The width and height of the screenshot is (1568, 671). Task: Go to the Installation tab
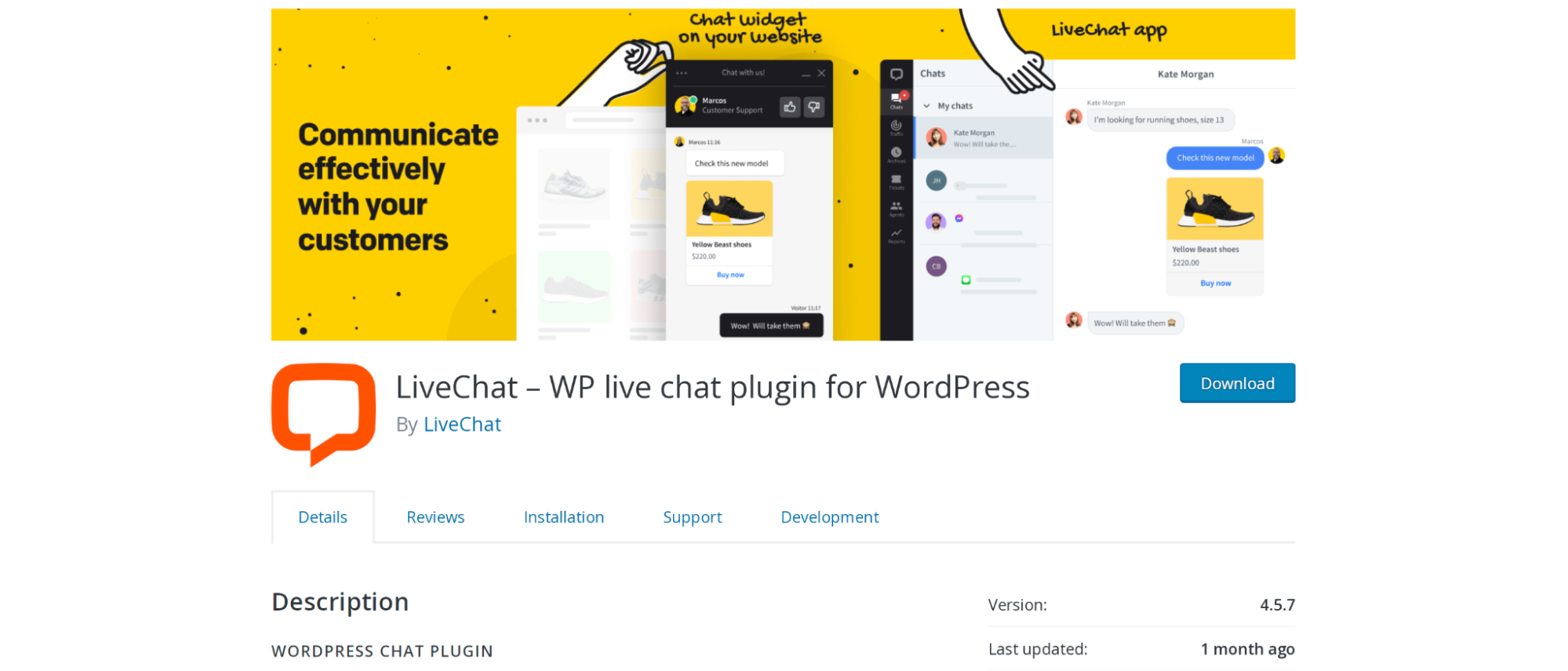click(x=564, y=517)
